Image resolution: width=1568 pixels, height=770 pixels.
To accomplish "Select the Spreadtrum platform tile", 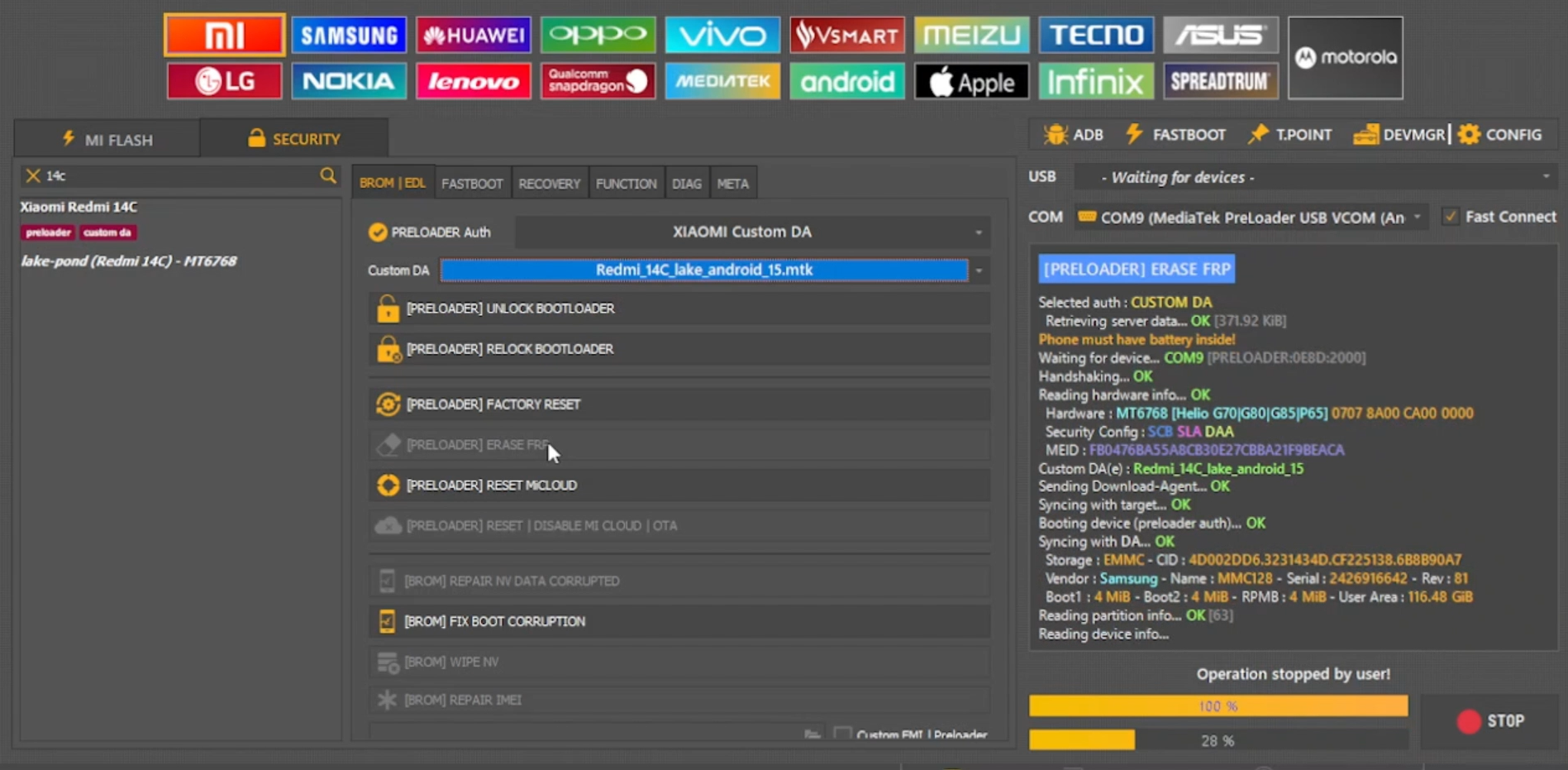I will pos(1221,81).
